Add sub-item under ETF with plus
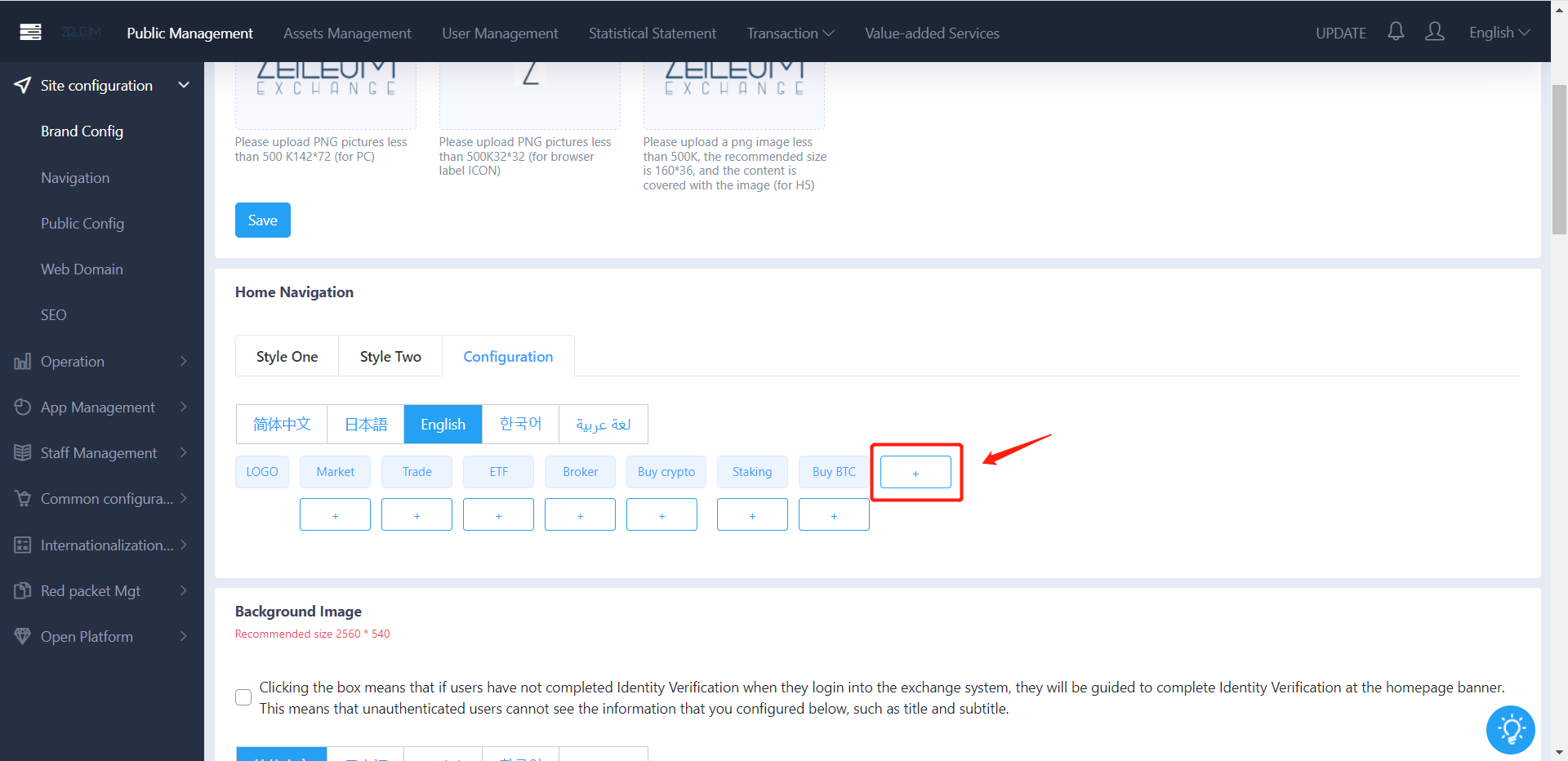The height and width of the screenshot is (761, 1568). click(498, 514)
